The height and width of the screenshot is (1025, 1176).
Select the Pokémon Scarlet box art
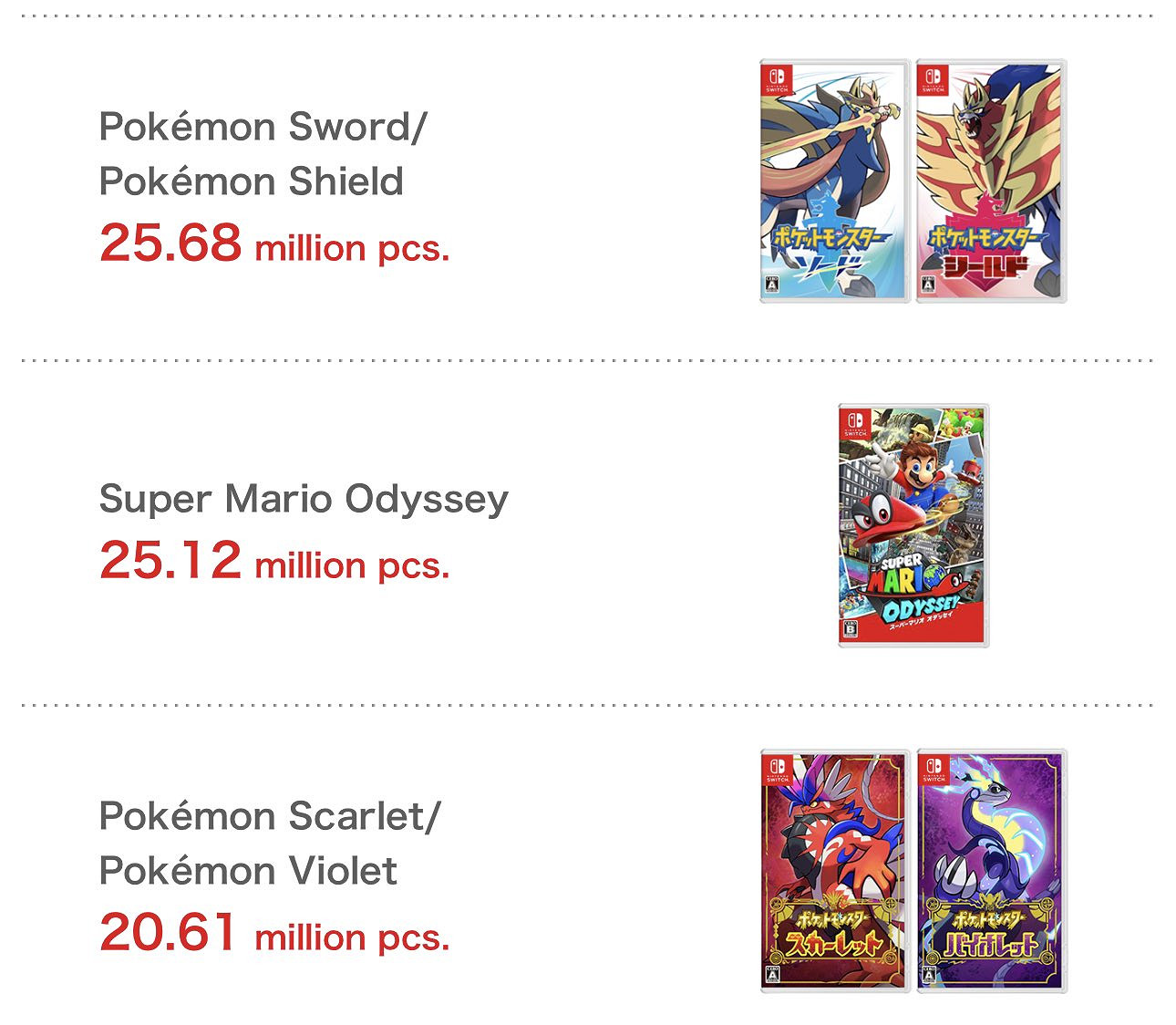834,871
